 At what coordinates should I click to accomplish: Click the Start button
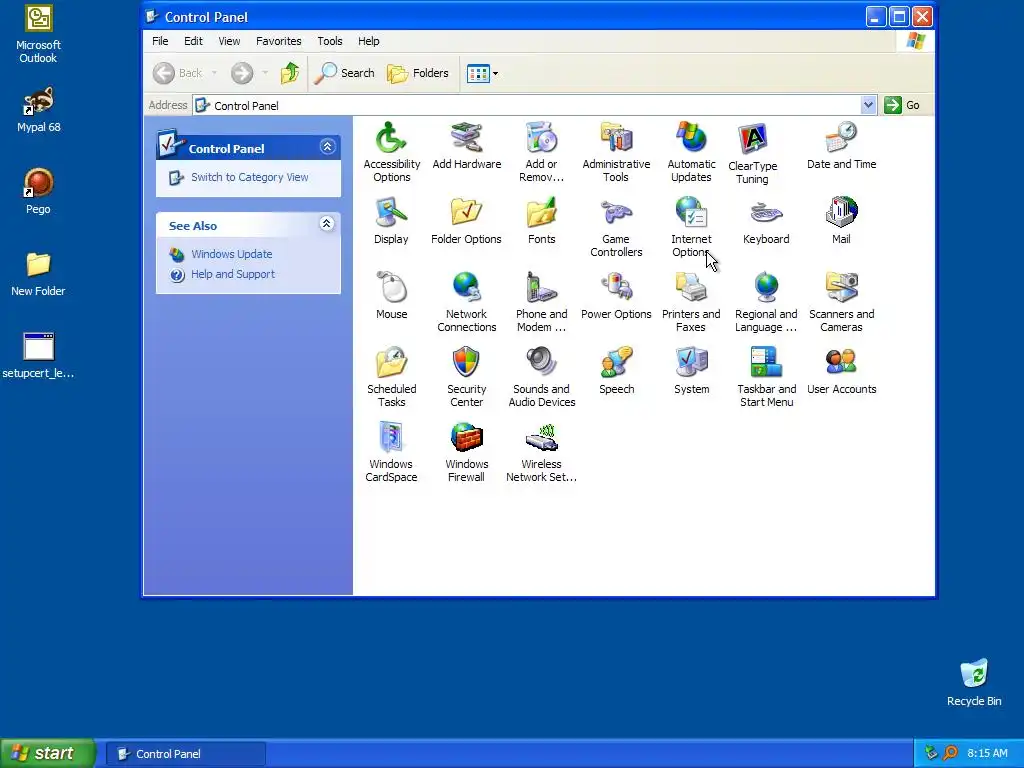pyautogui.click(x=48, y=753)
